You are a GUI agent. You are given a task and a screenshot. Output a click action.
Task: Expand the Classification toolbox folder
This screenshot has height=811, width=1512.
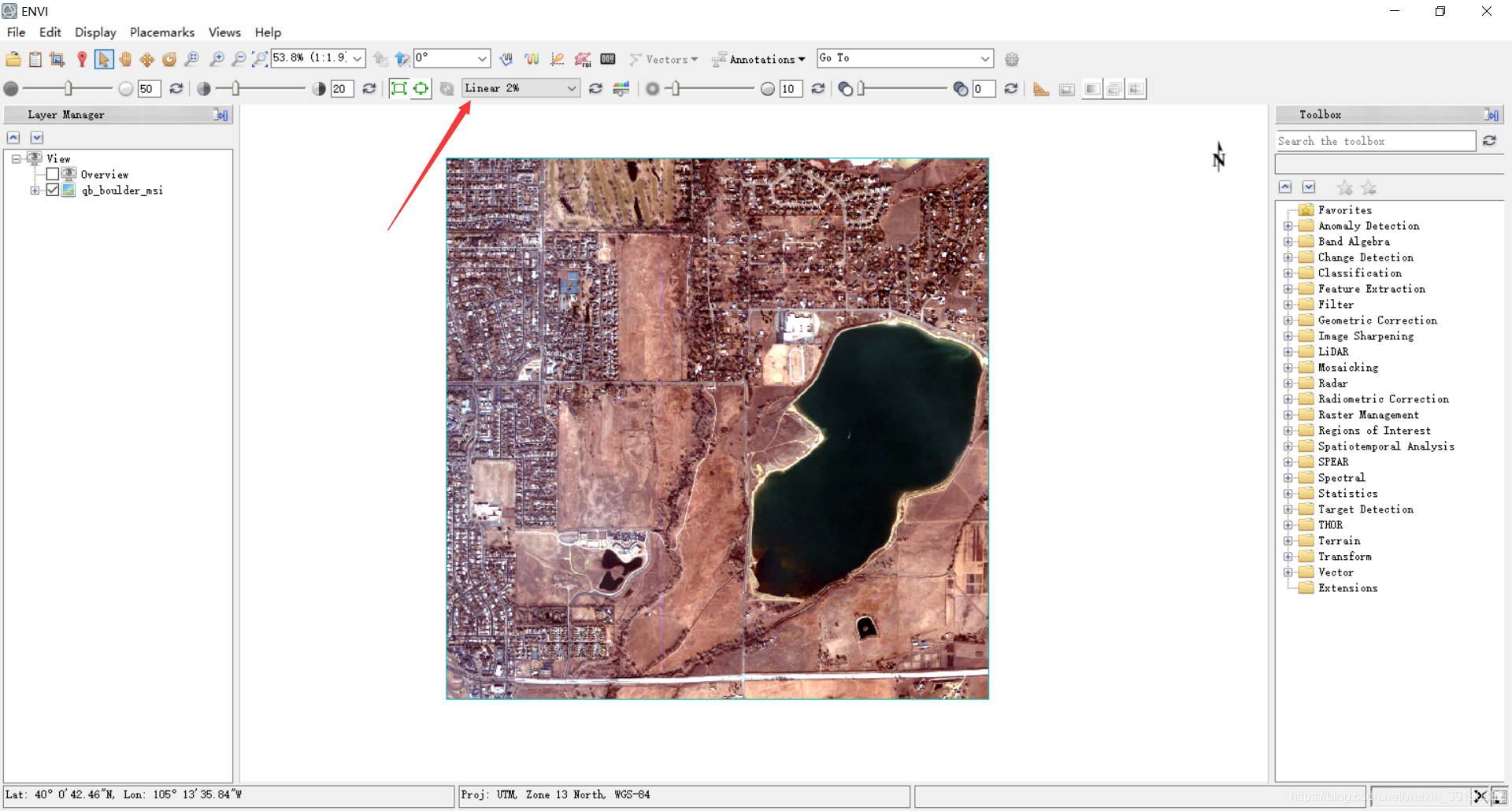(x=1288, y=273)
